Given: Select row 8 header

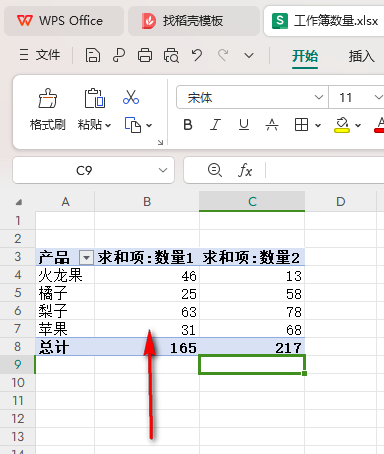Looking at the screenshot, I should point(18,347).
